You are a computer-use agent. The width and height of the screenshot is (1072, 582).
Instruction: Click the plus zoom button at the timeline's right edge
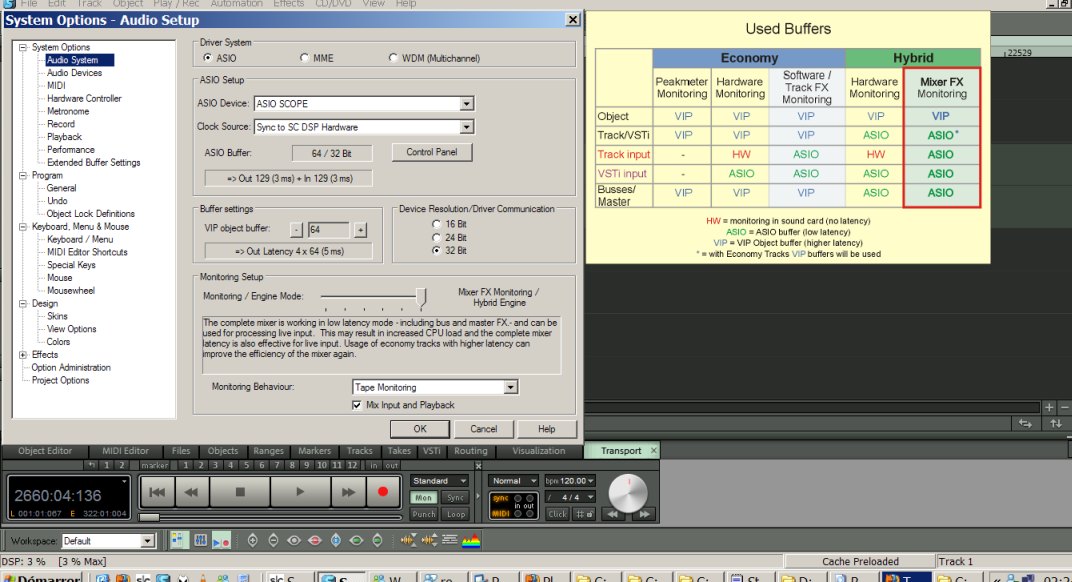pos(1049,407)
